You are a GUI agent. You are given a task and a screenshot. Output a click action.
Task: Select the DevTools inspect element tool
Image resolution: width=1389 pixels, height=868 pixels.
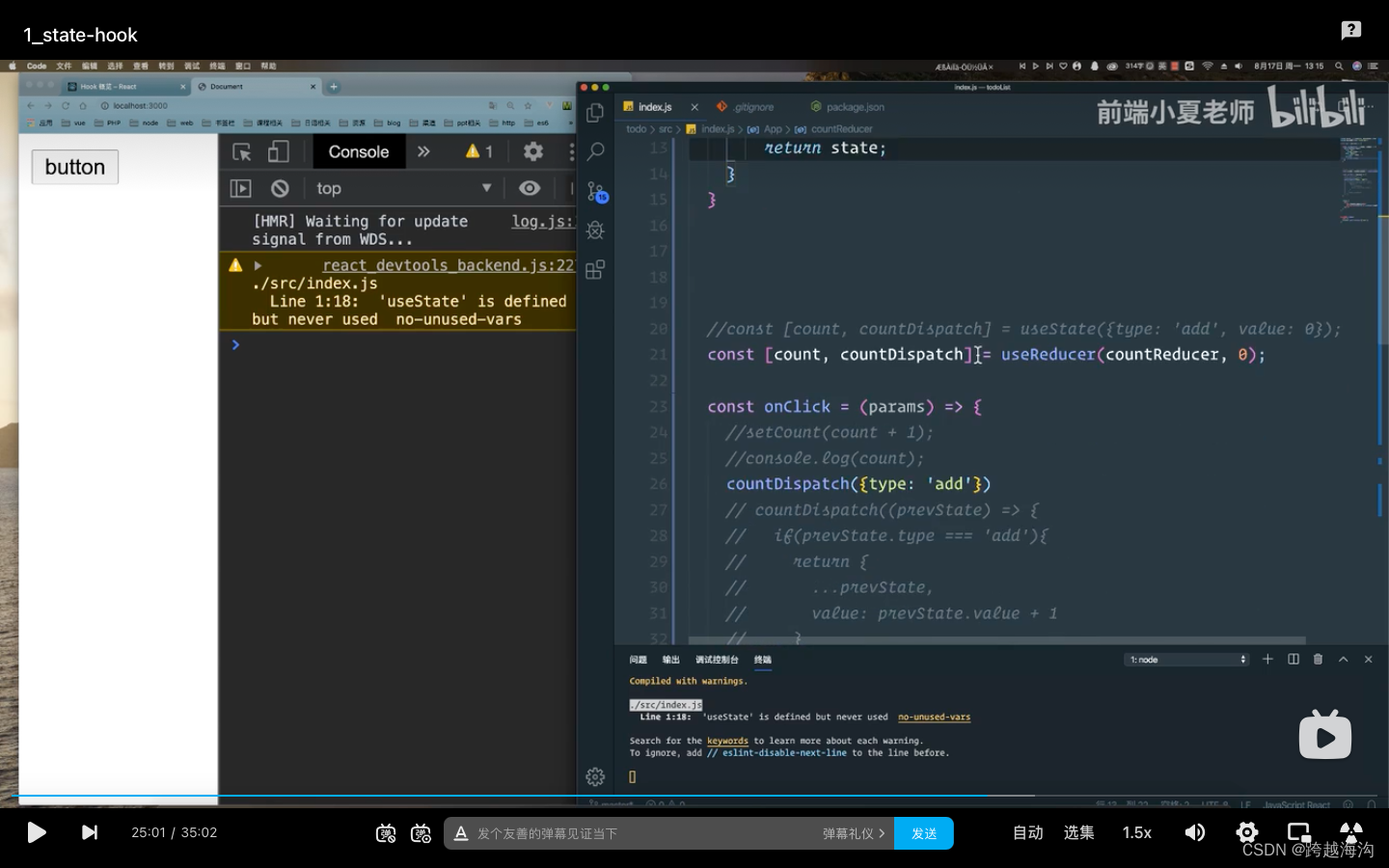(242, 151)
